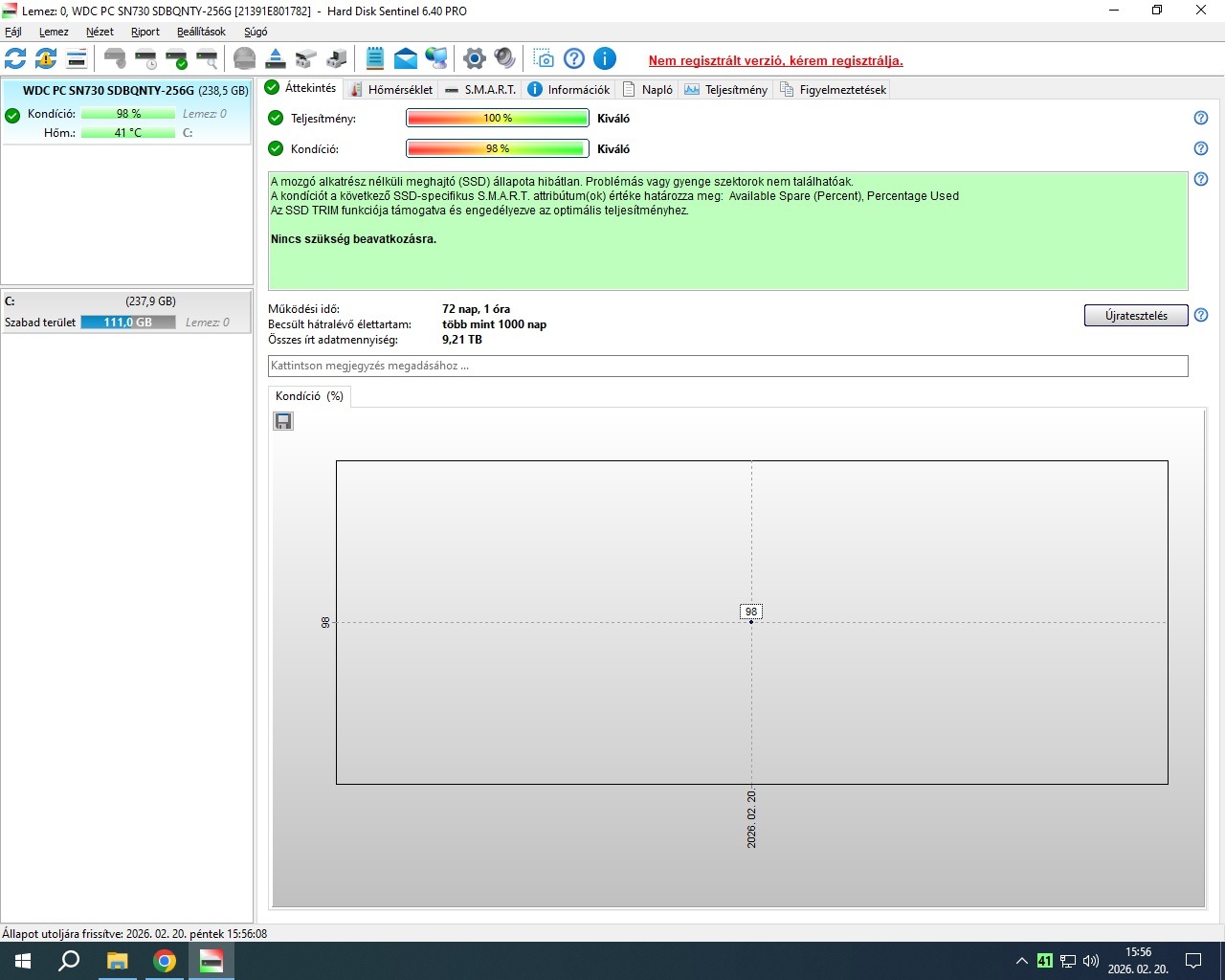Click the sidebar 41 °C temperature bar
This screenshot has height=980, width=1225.
(128, 133)
